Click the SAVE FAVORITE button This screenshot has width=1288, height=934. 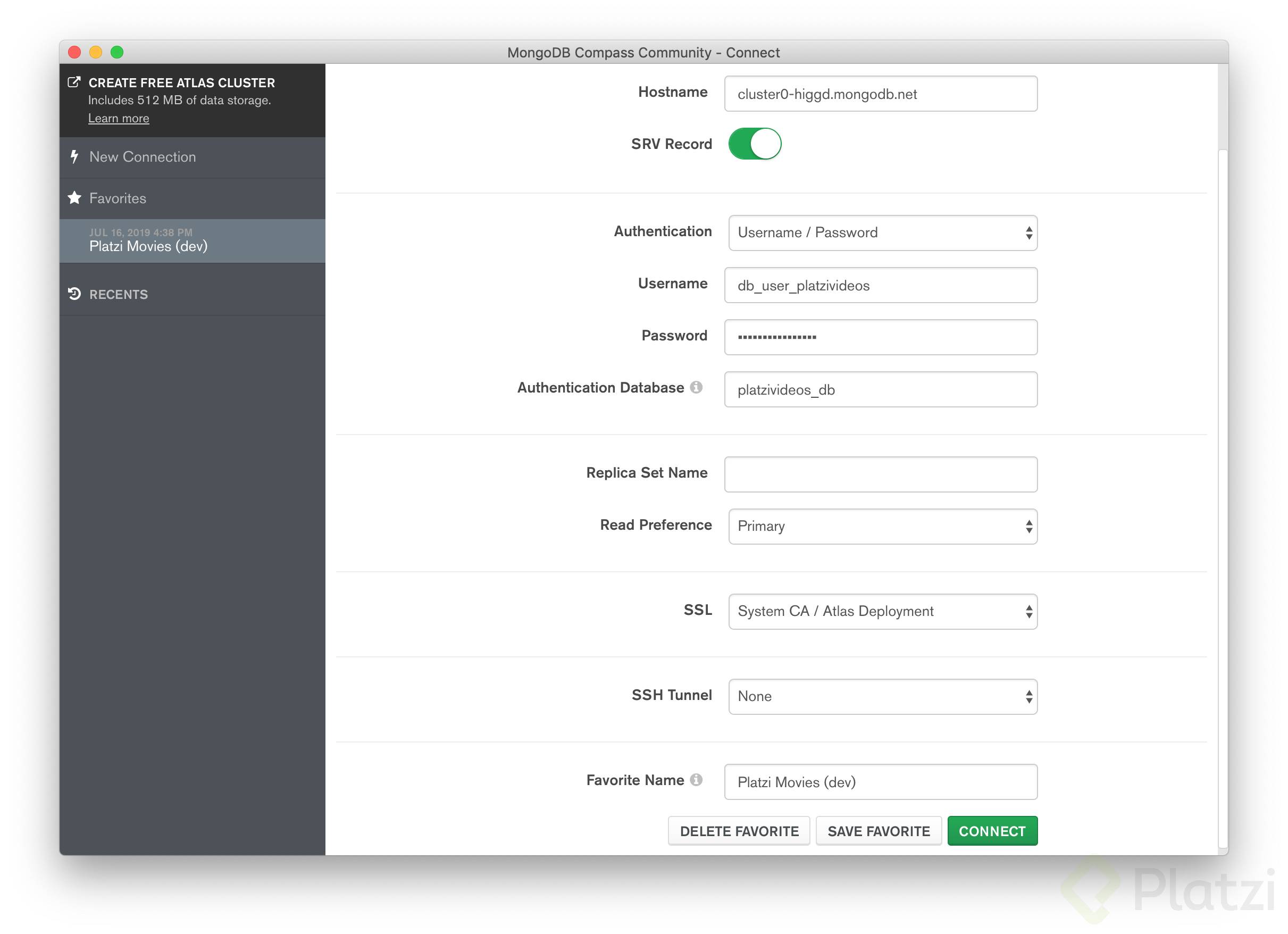point(879,831)
